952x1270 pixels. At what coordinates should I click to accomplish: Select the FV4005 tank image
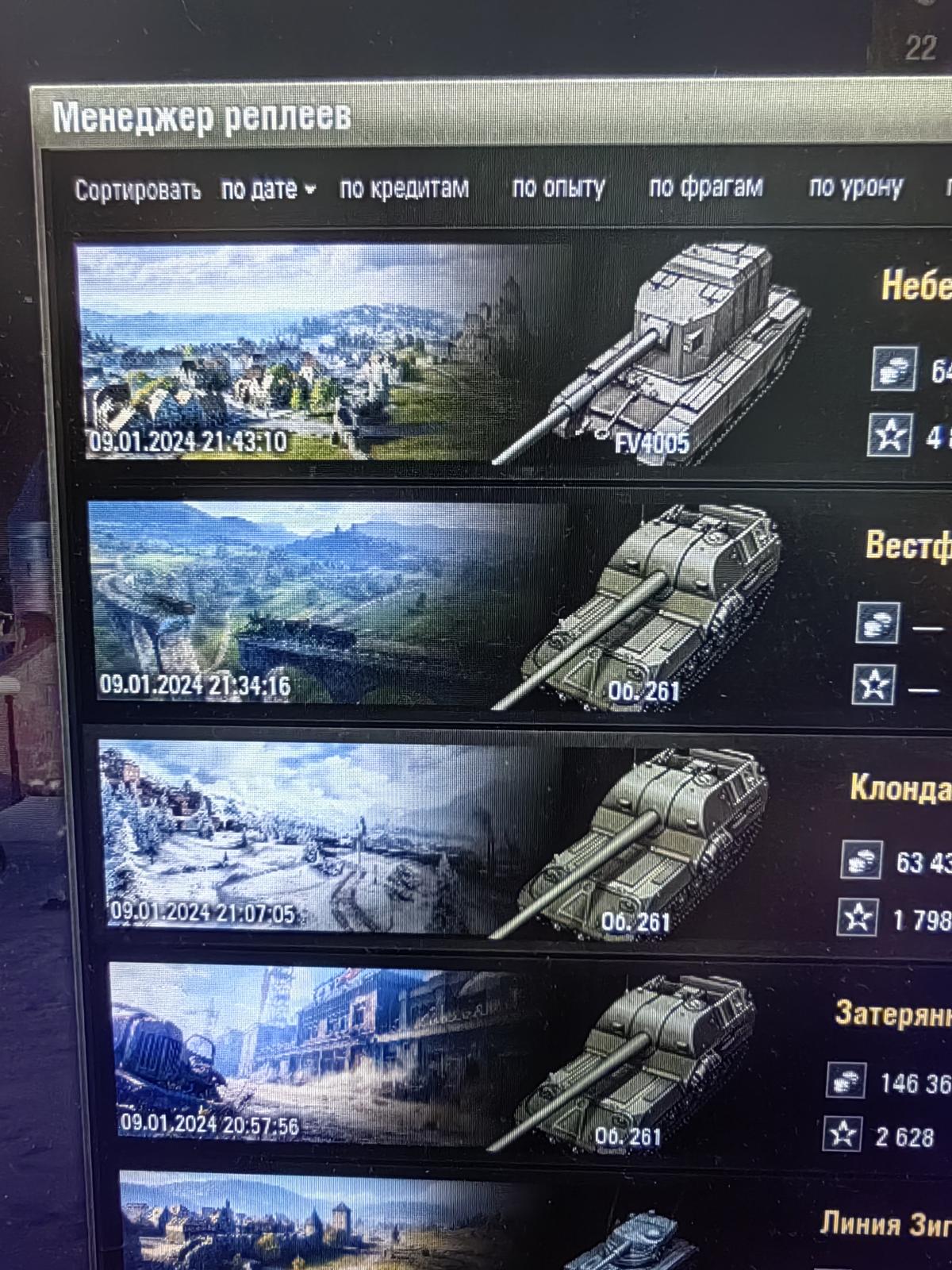(x=652, y=353)
